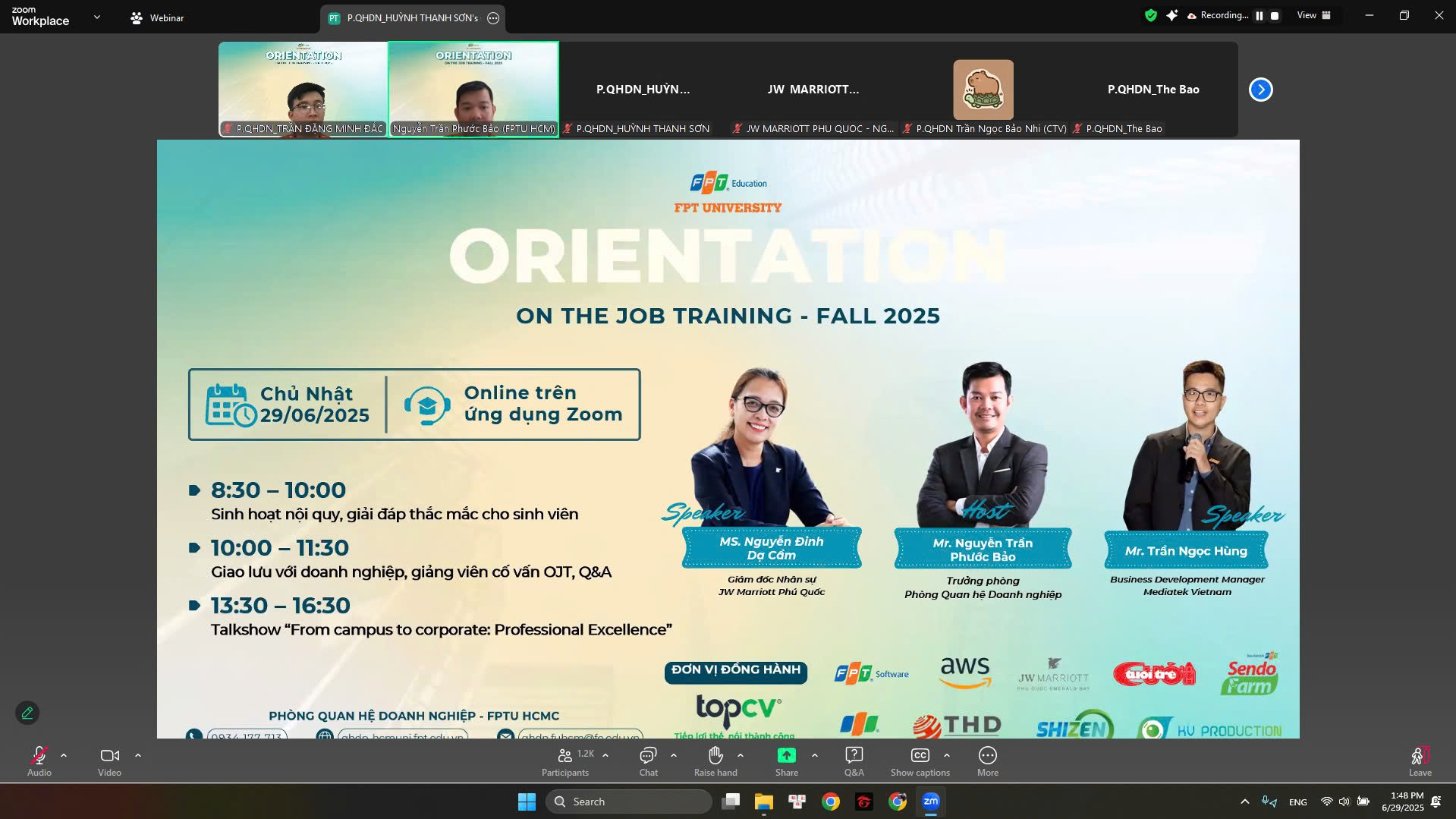Open notification bell in system tray
The width and height of the screenshot is (1456, 819).
point(1436,802)
